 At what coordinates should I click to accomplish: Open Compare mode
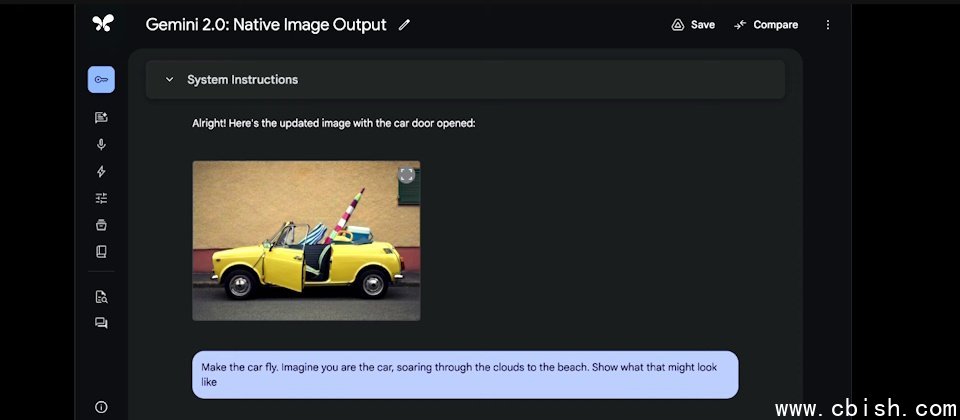(766, 25)
